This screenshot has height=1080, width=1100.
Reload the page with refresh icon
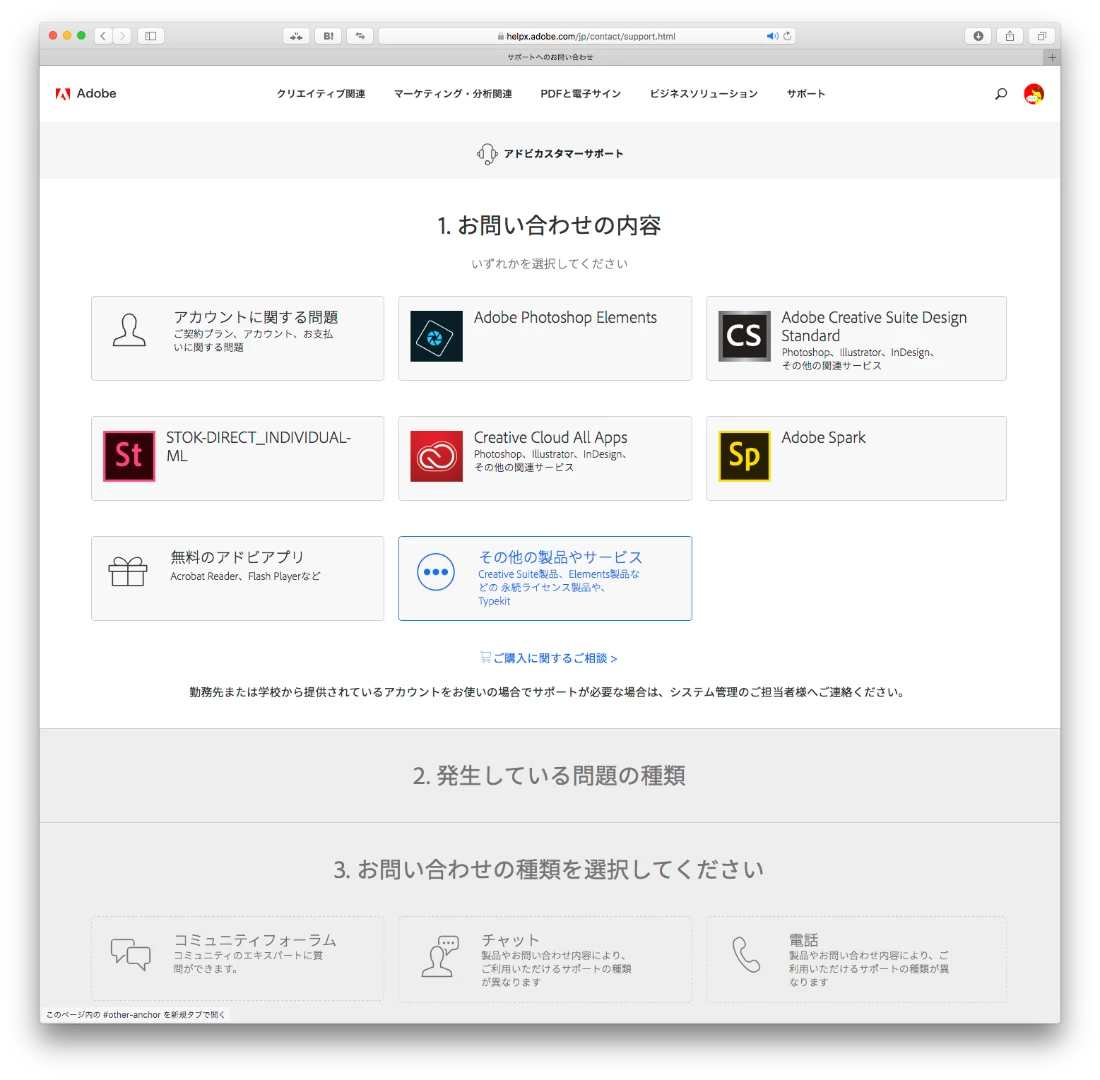tap(787, 36)
